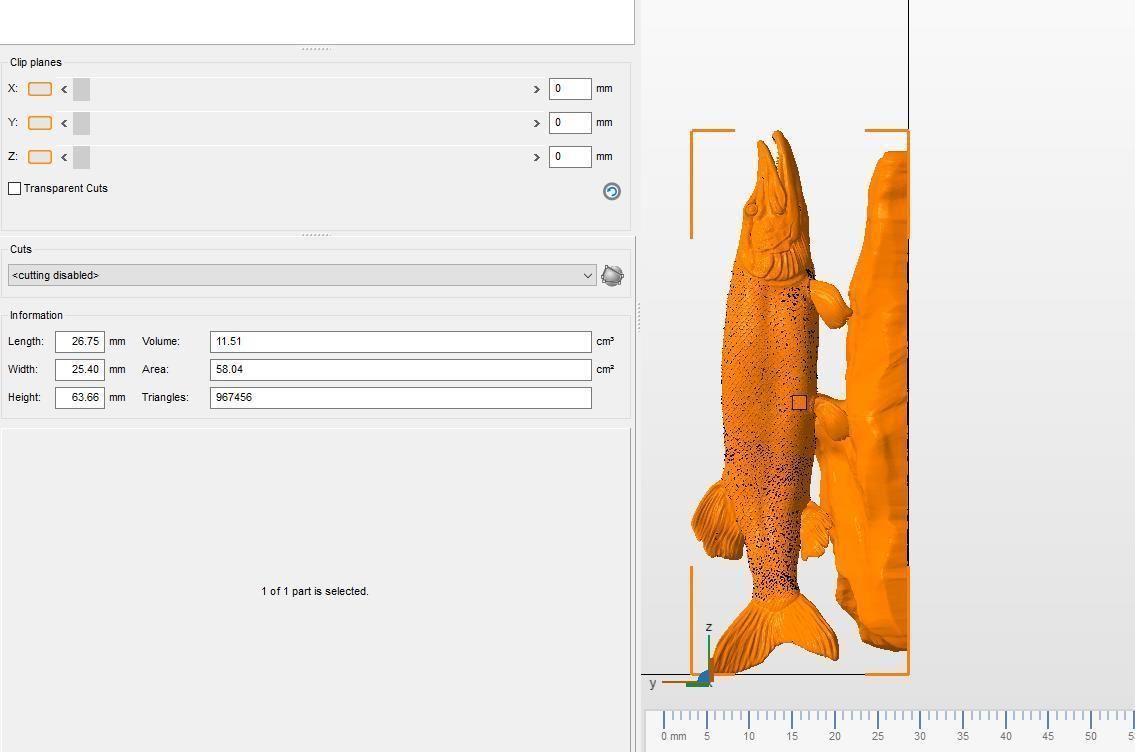Decrease the Y clip plane with left arrow
The height and width of the screenshot is (752, 1135).
pyautogui.click(x=64, y=123)
